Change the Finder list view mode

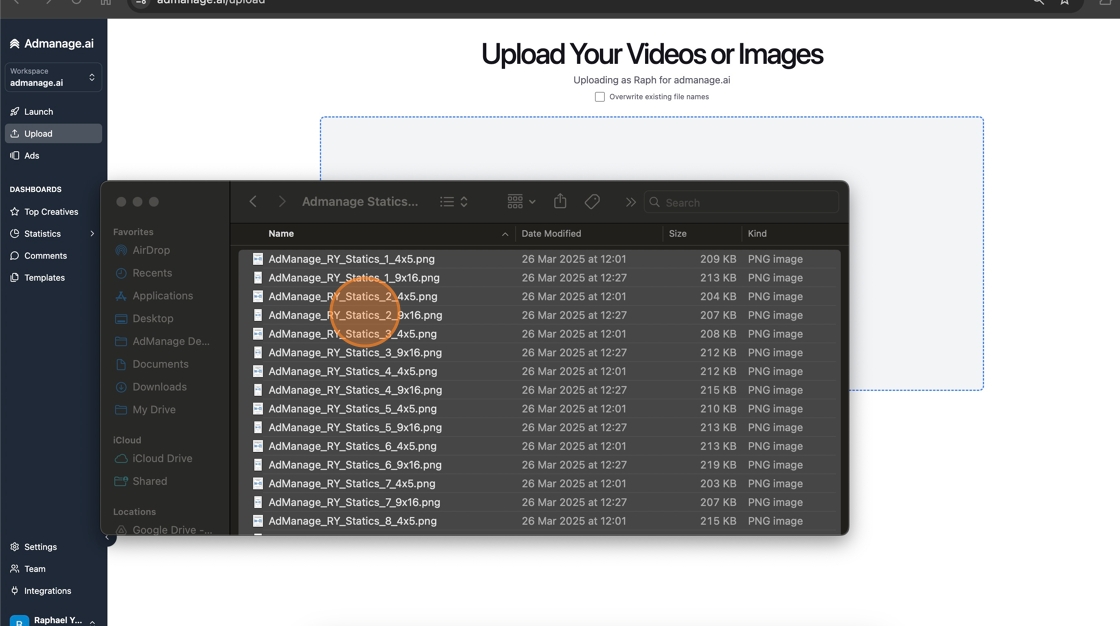click(x=454, y=202)
